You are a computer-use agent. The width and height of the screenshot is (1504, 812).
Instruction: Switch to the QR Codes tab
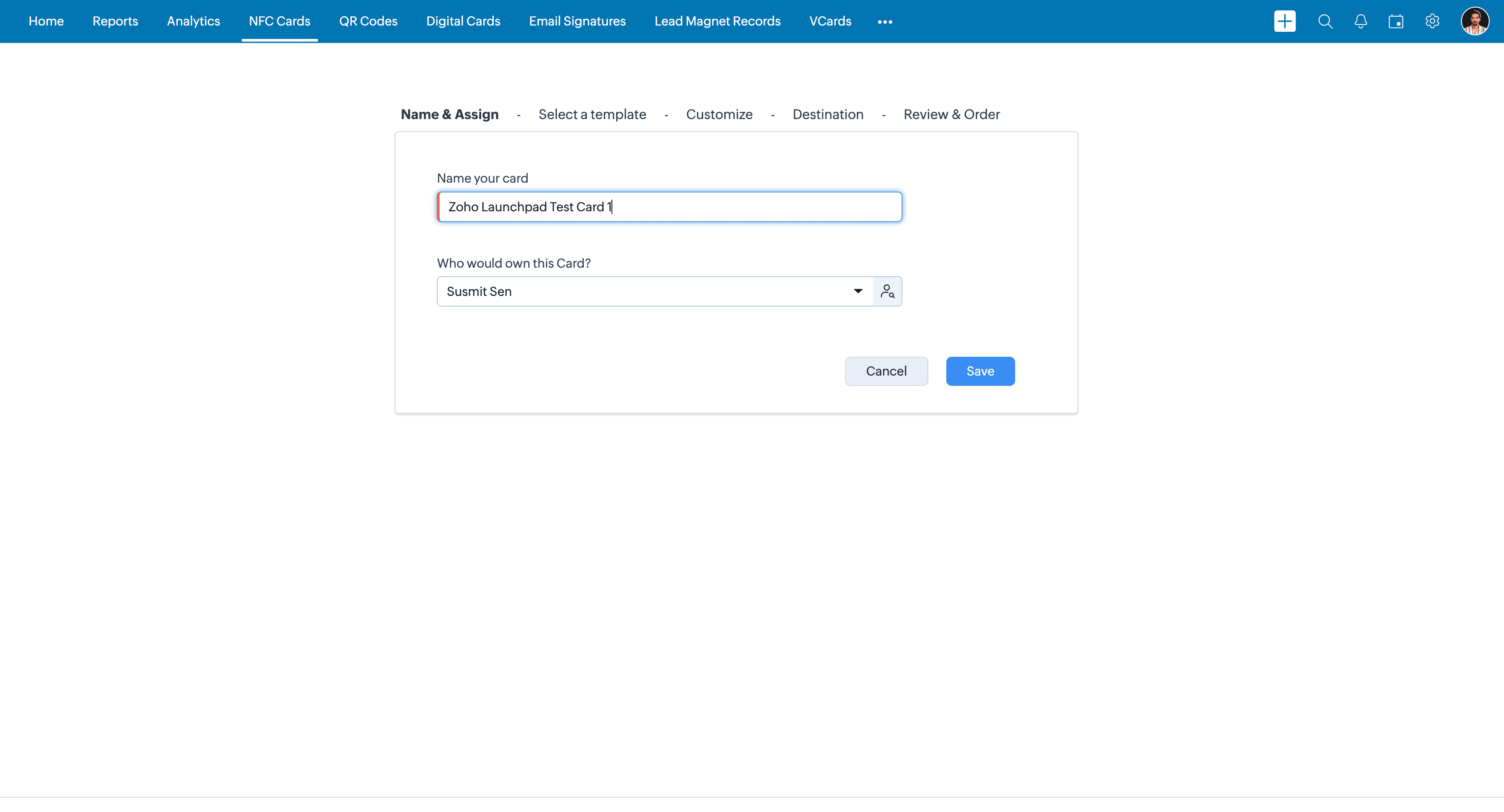click(x=368, y=21)
